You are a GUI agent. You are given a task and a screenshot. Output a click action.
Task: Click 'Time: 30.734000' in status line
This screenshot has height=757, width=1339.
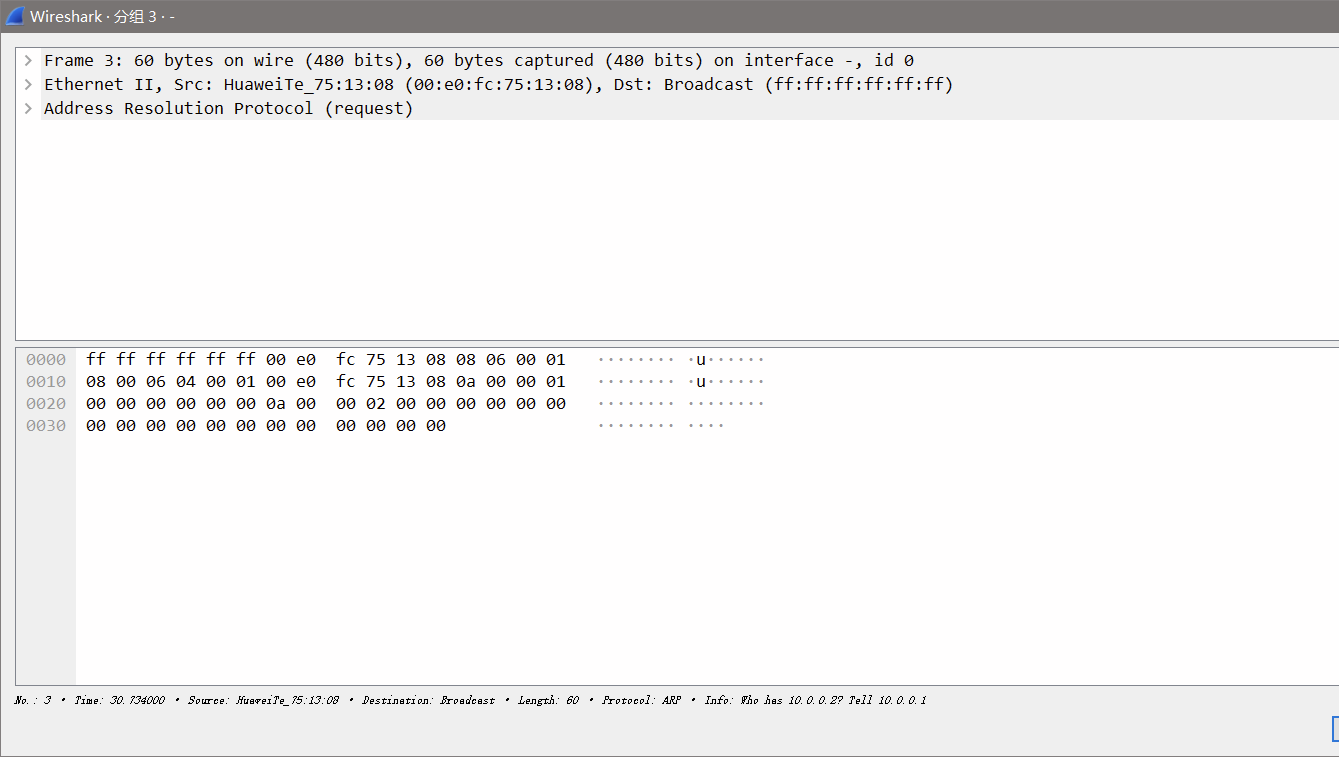pyautogui.click(x=120, y=700)
